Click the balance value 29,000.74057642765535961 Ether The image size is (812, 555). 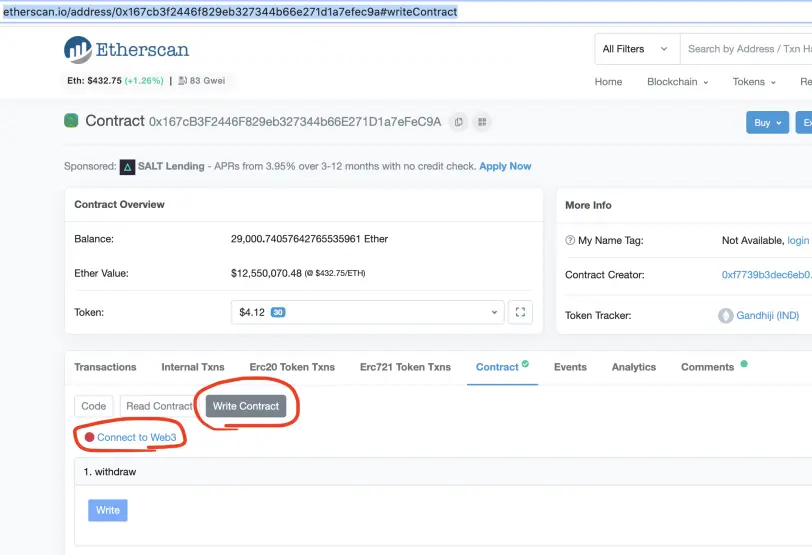coord(309,239)
